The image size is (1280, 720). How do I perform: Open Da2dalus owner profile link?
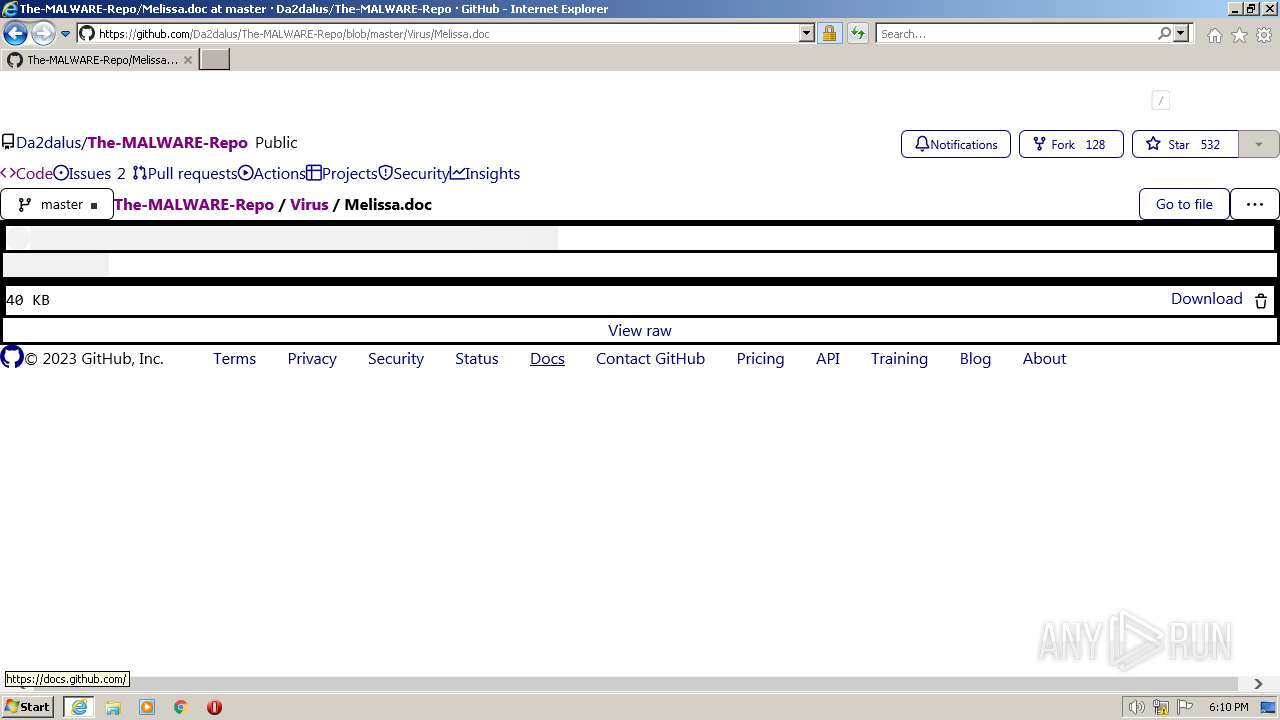tap(48, 143)
